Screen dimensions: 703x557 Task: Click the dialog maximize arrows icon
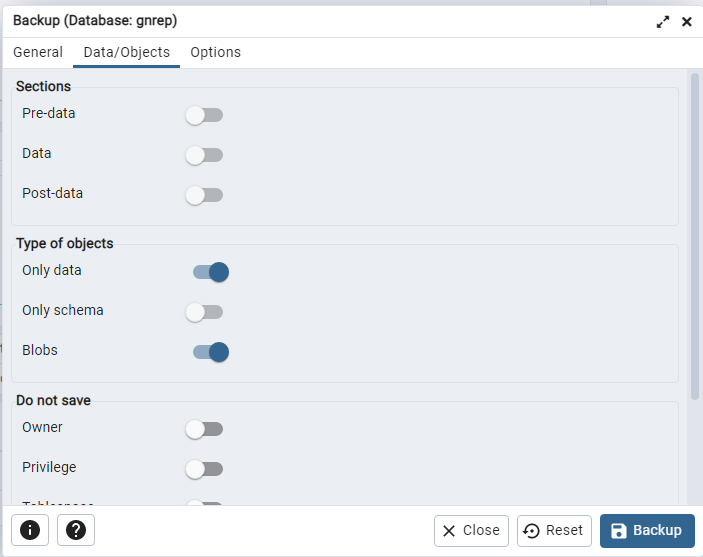click(663, 21)
